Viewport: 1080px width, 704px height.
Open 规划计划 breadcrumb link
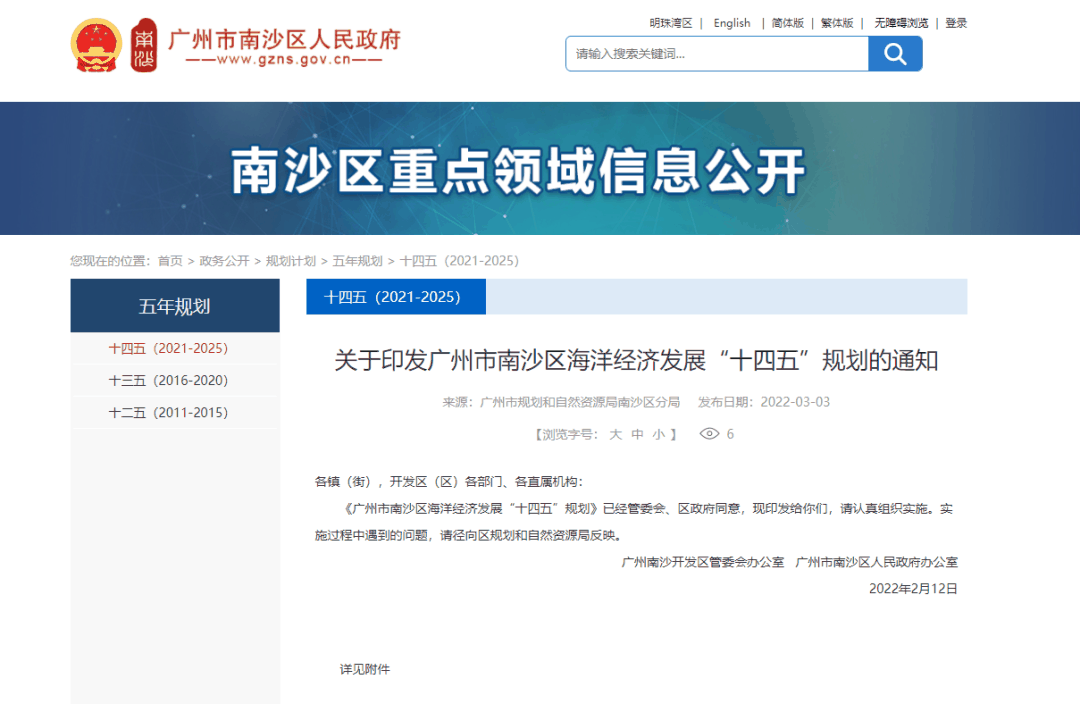(291, 261)
